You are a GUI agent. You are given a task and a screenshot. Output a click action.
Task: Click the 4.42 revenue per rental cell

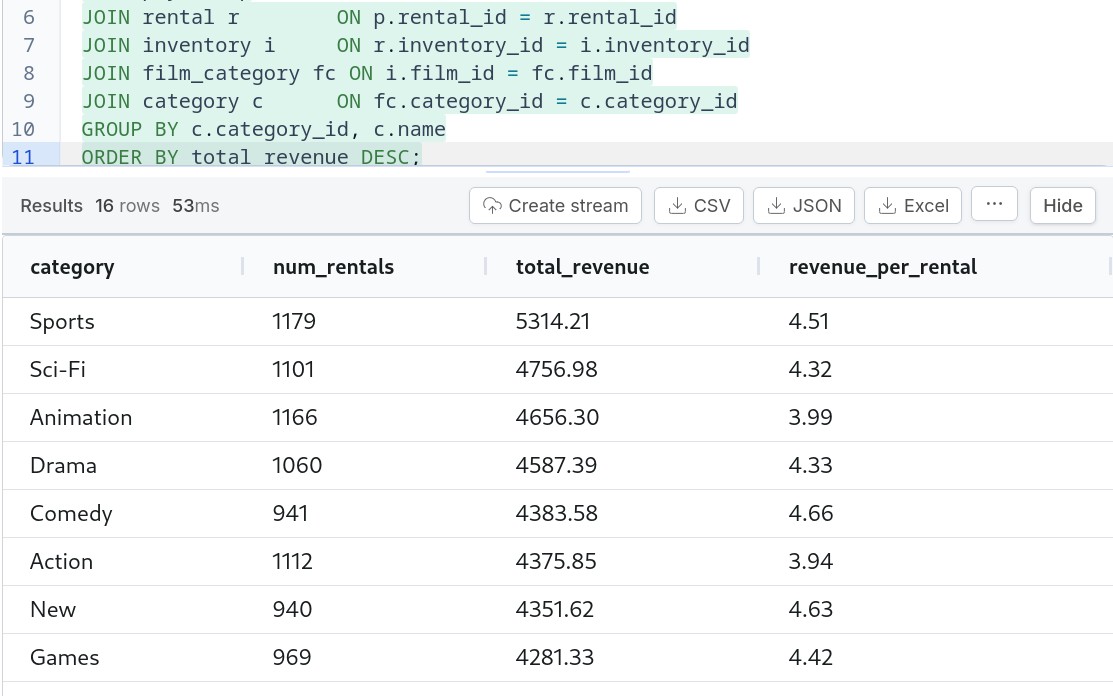(811, 658)
